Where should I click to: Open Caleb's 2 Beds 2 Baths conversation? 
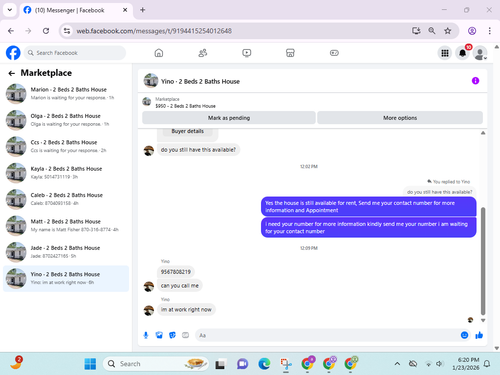66,199
